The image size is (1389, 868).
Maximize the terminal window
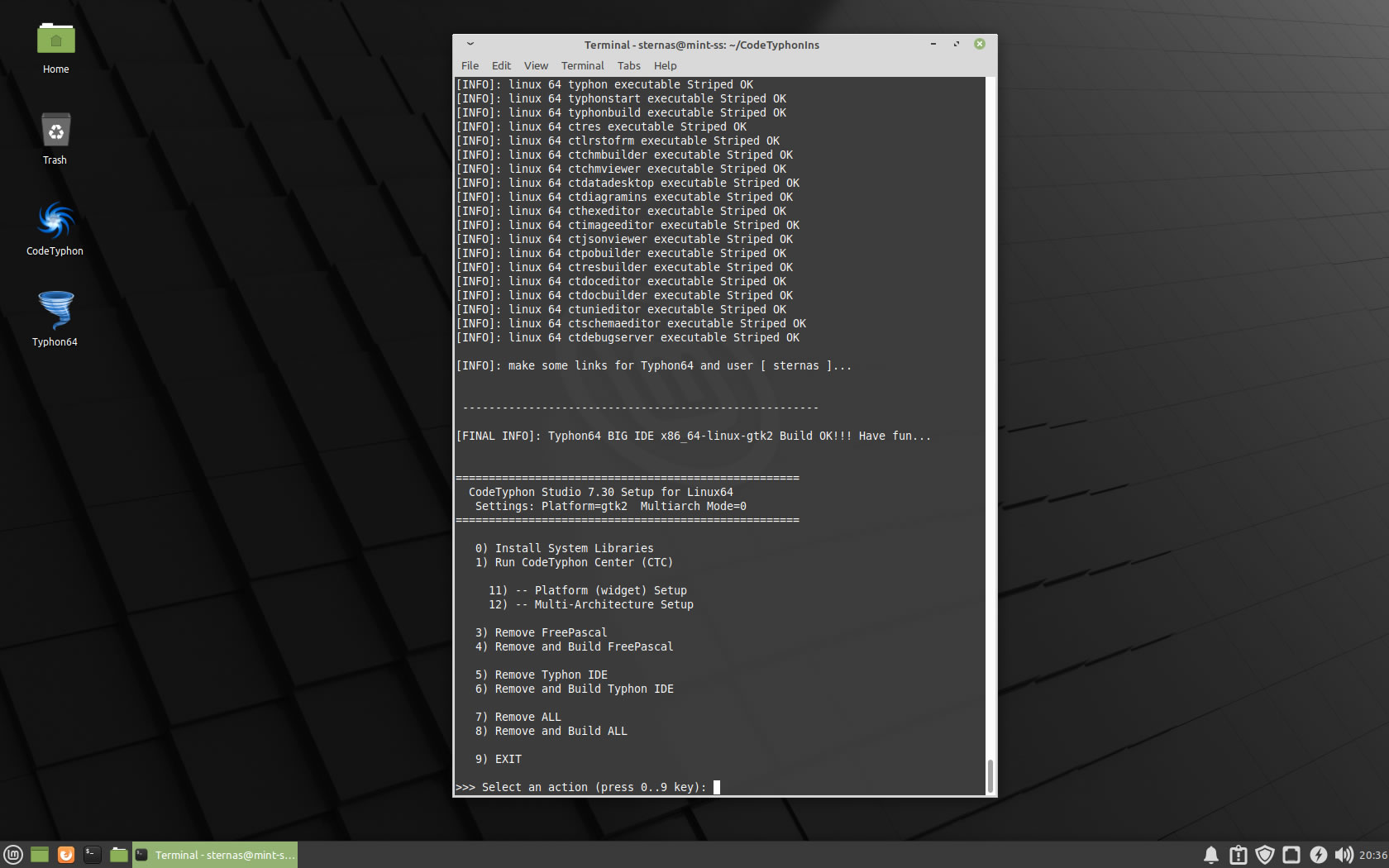point(957,45)
